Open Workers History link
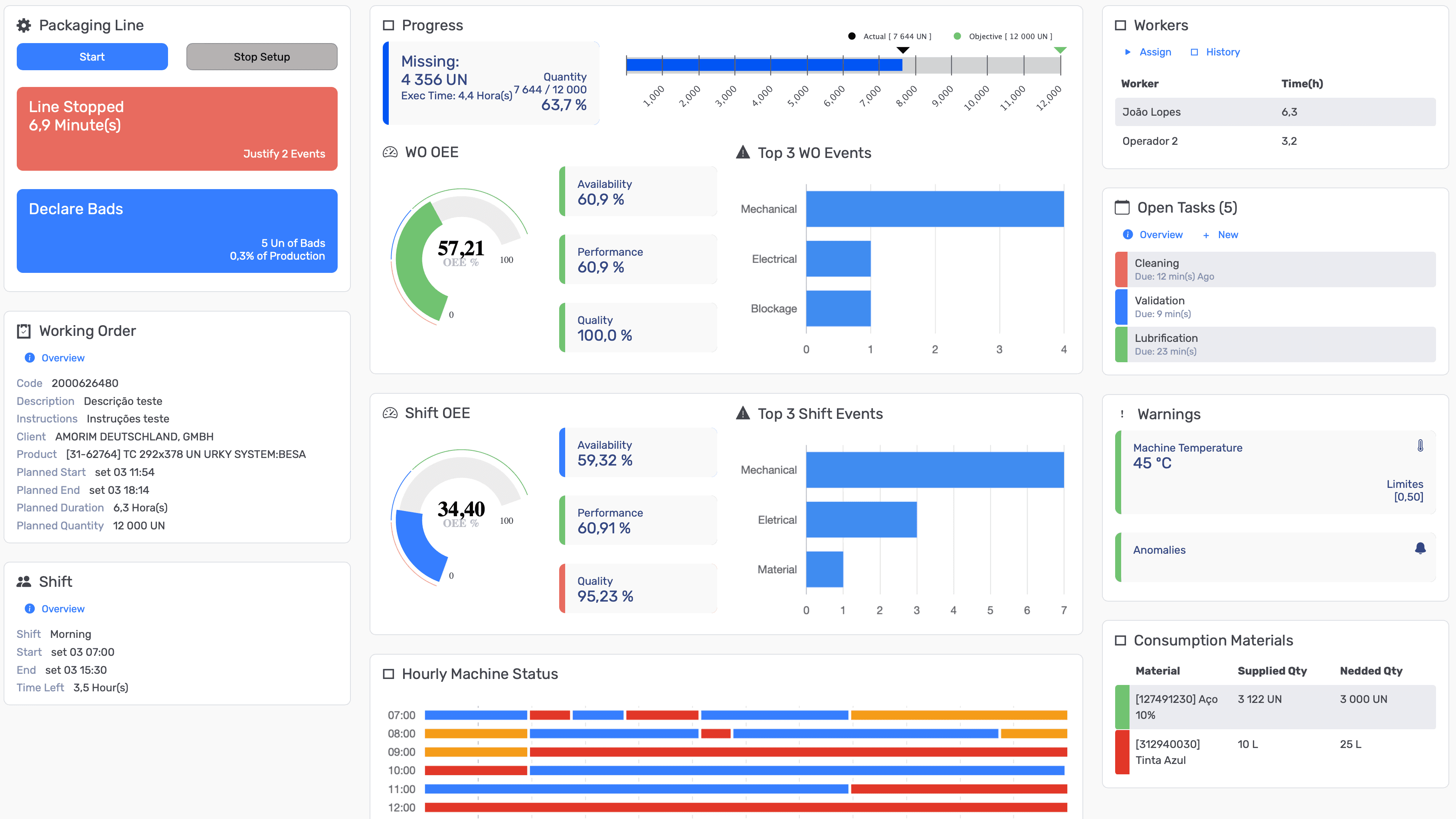 [x=1223, y=52]
